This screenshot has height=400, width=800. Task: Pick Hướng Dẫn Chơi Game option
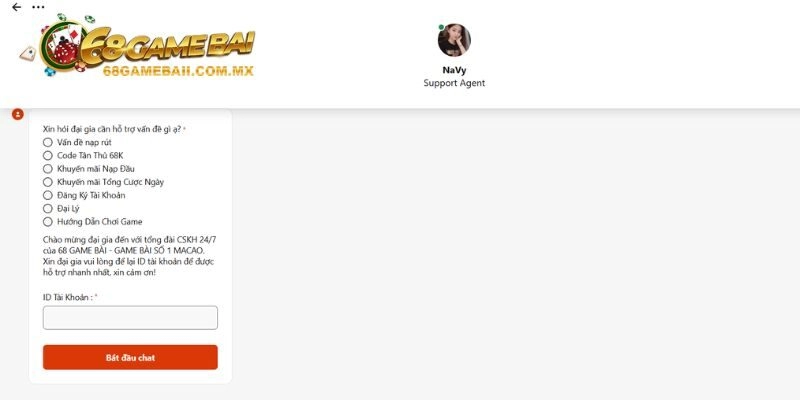(x=47, y=222)
